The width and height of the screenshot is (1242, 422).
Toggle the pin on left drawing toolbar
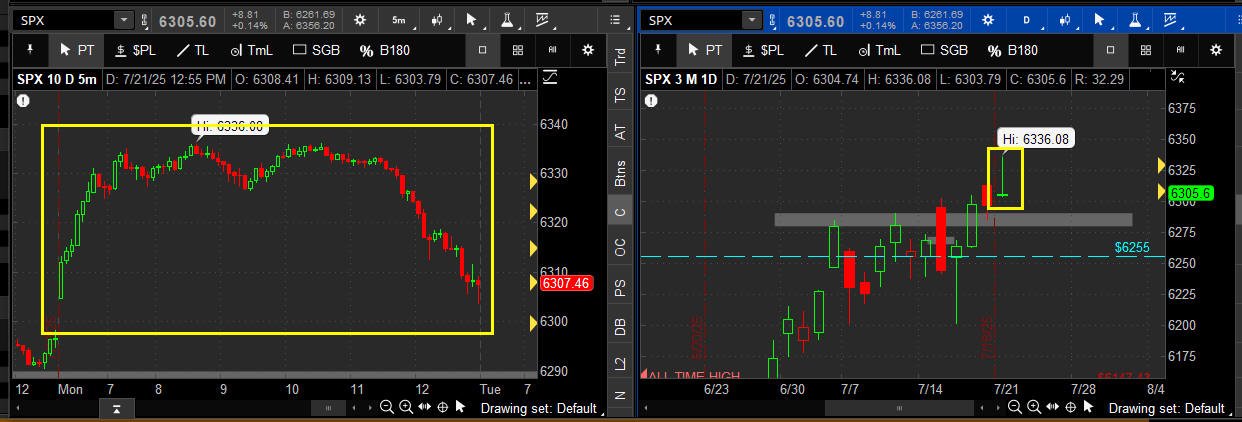[x=30, y=50]
